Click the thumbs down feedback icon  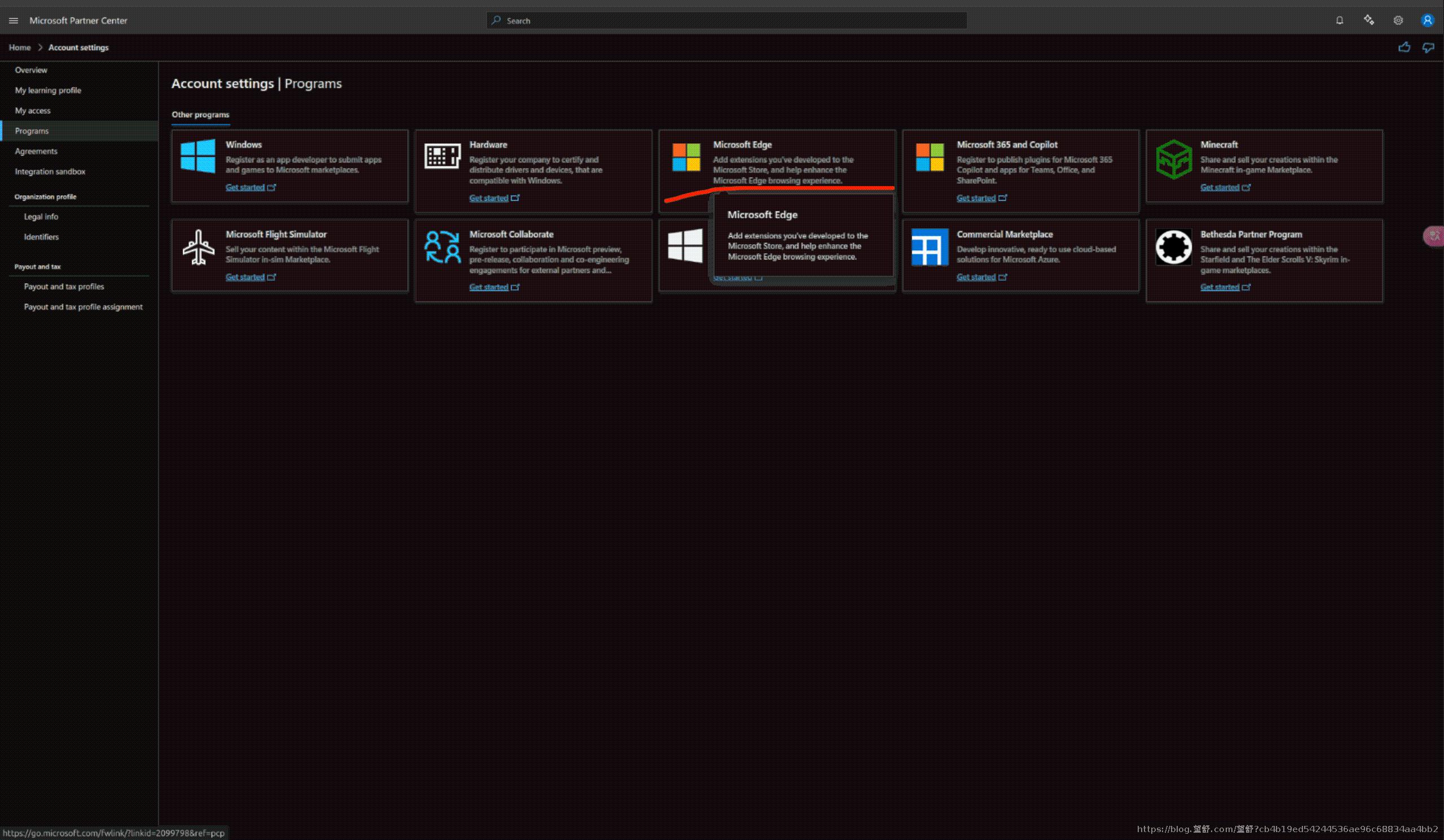[x=1428, y=47]
